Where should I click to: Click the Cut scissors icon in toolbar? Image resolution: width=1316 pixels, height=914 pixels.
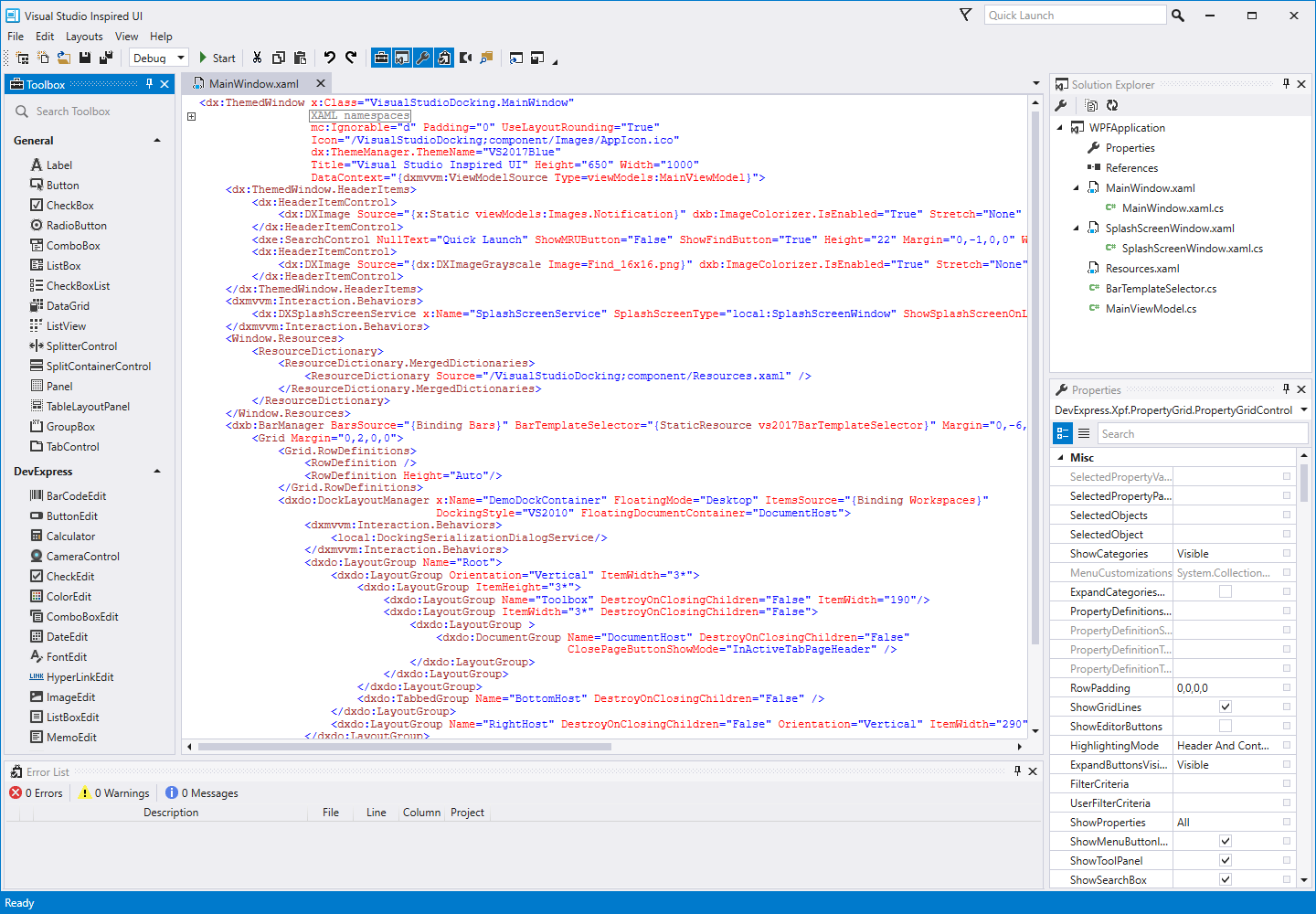[x=257, y=58]
